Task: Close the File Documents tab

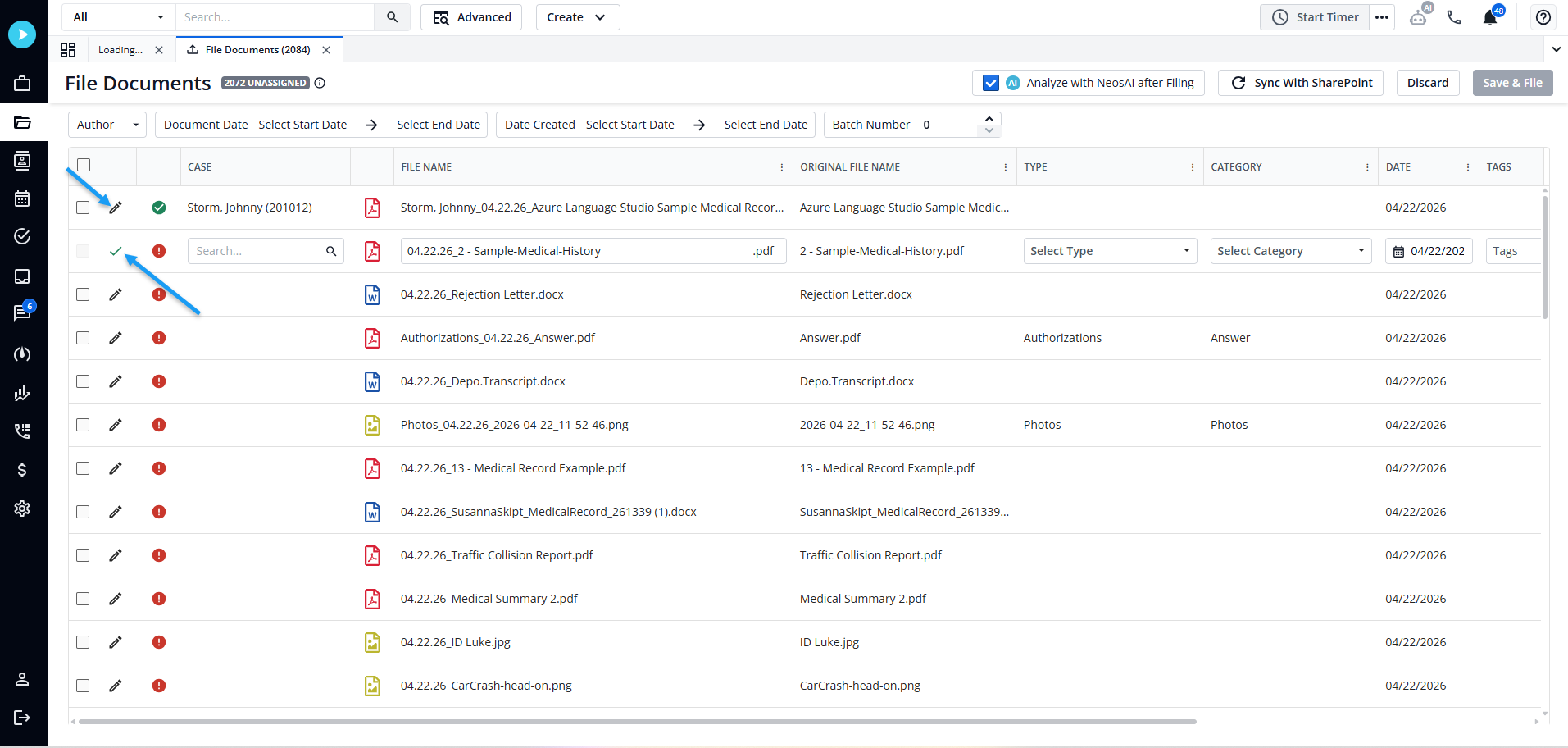Action: [x=326, y=50]
